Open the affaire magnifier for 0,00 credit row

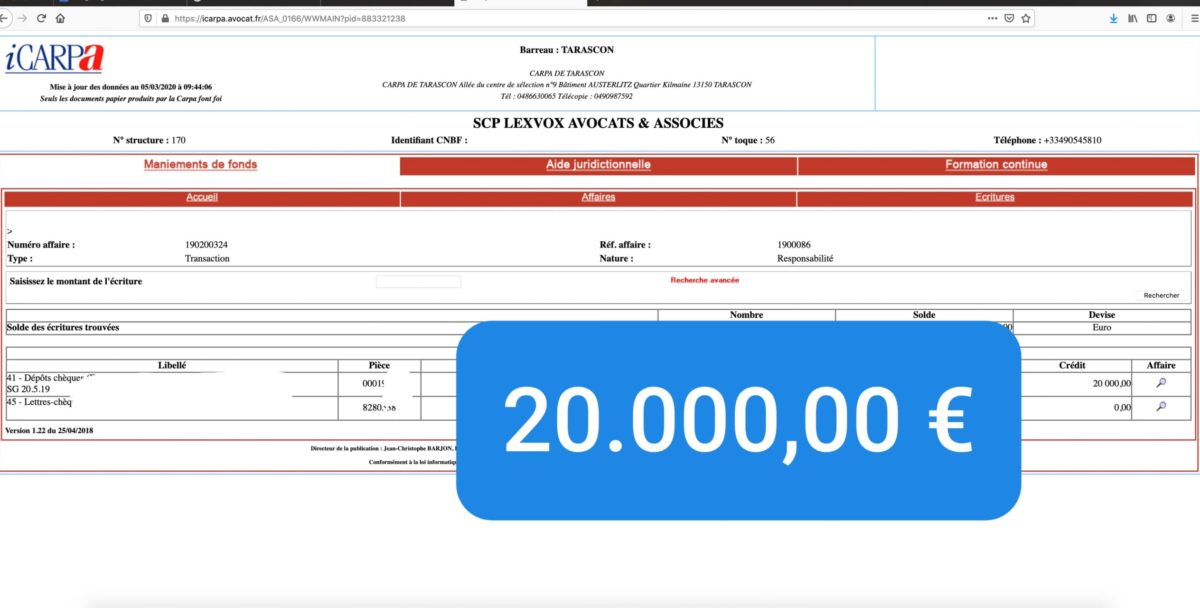[x=1161, y=406]
